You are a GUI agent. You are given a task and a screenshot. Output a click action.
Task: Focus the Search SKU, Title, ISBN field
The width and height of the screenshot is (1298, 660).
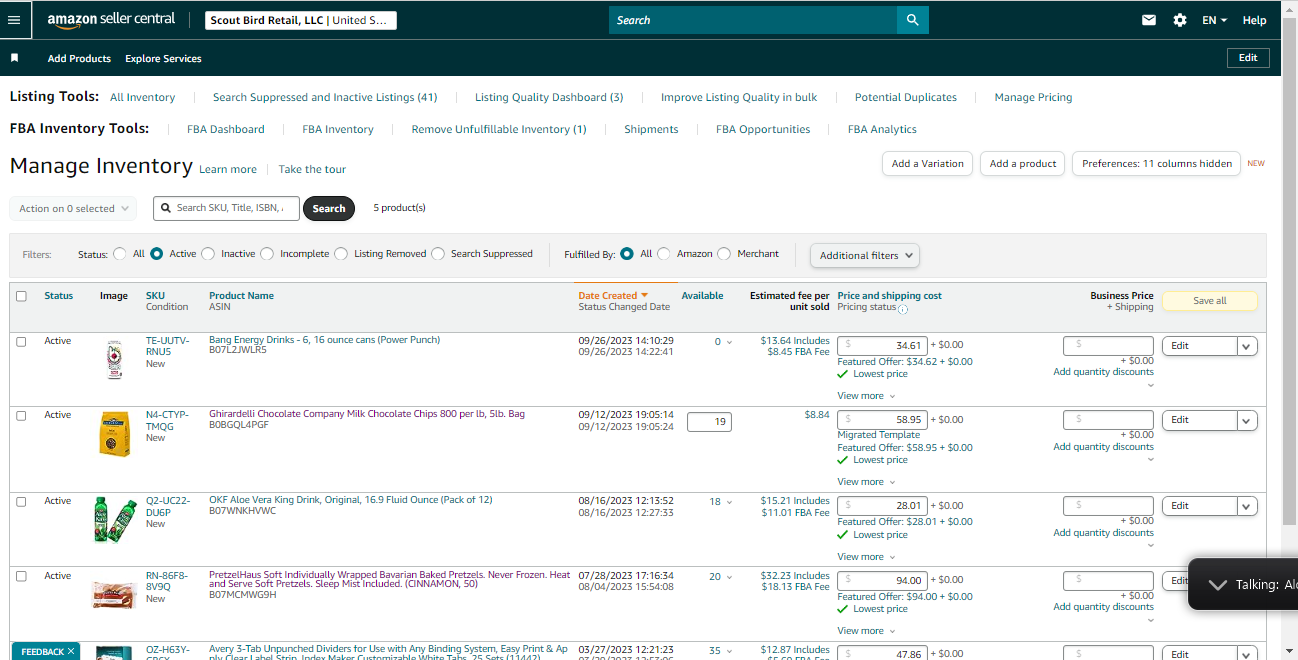(x=226, y=208)
